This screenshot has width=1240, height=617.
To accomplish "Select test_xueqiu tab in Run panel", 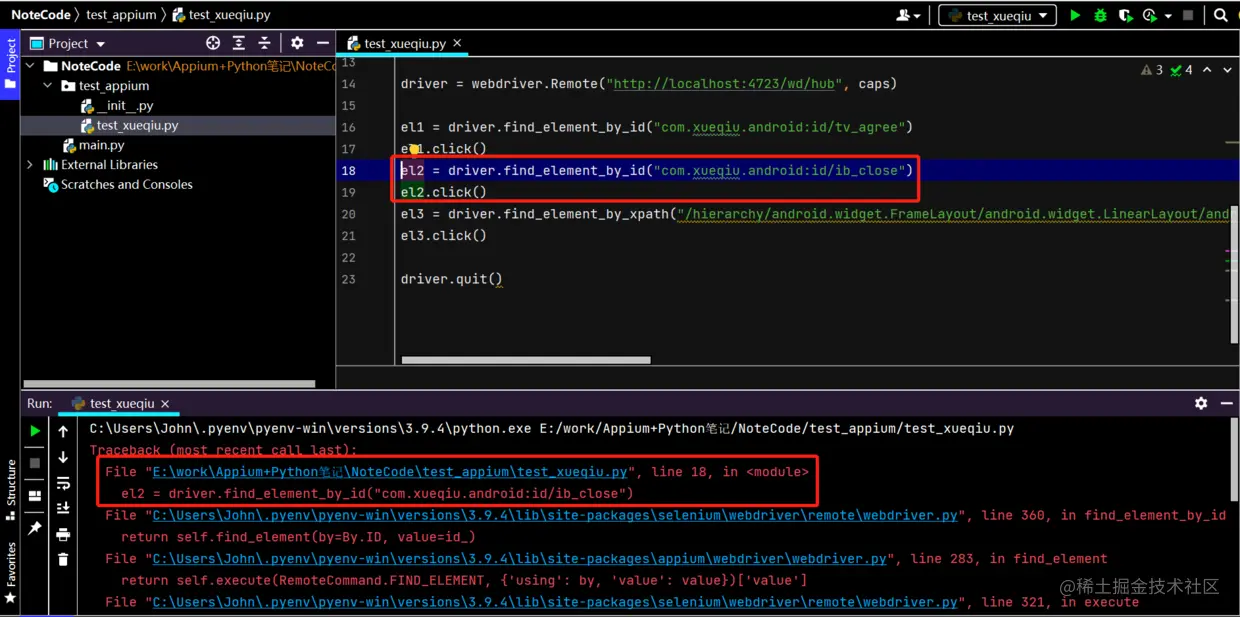I will [x=113, y=403].
